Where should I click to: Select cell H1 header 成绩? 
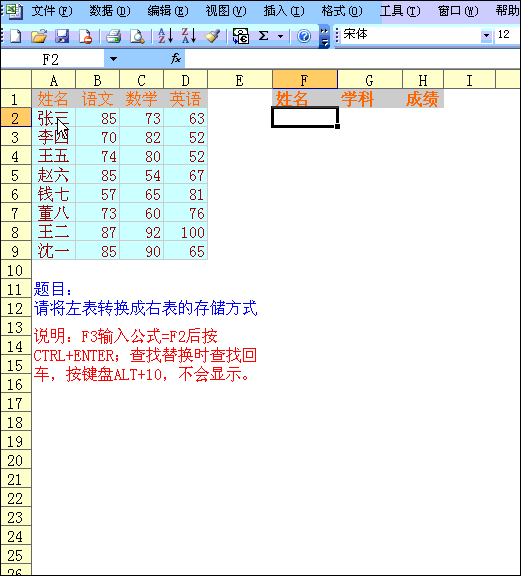tap(423, 99)
